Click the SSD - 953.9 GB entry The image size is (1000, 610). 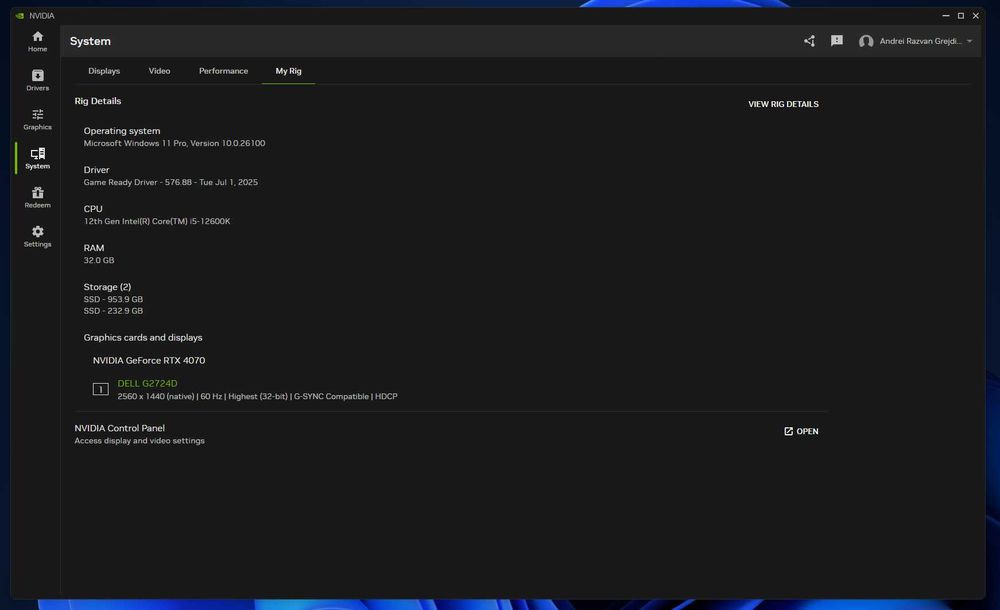coord(113,299)
